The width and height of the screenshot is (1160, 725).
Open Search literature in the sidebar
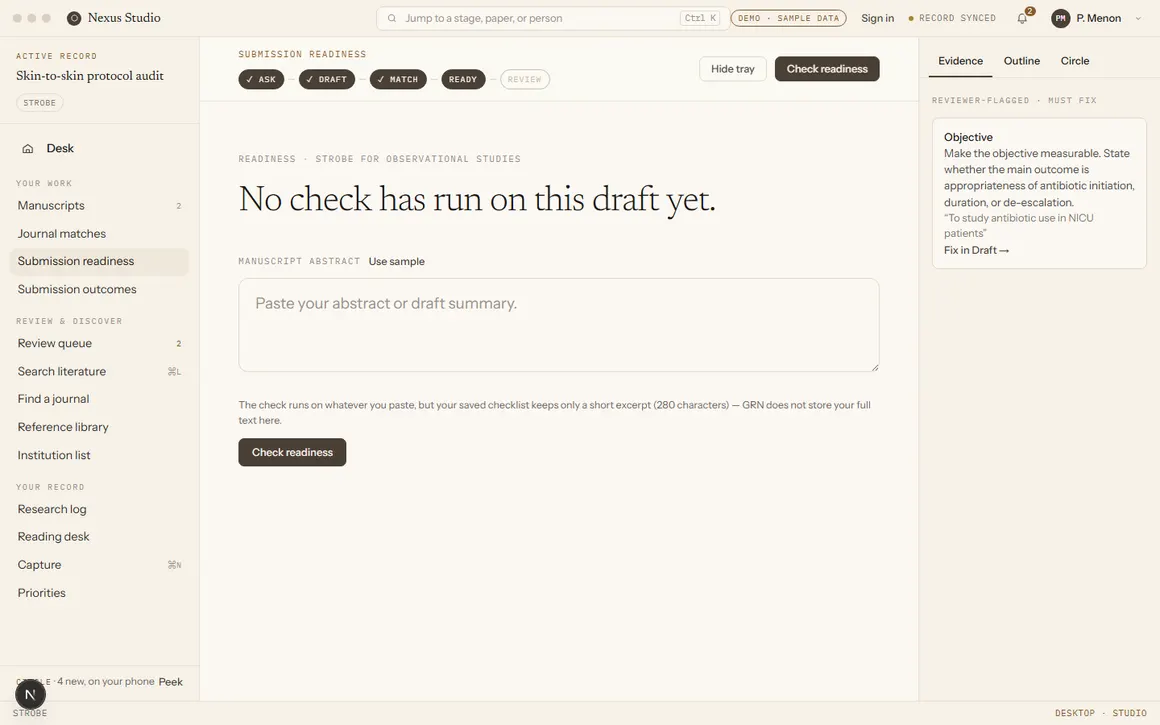pyautogui.click(x=99, y=371)
